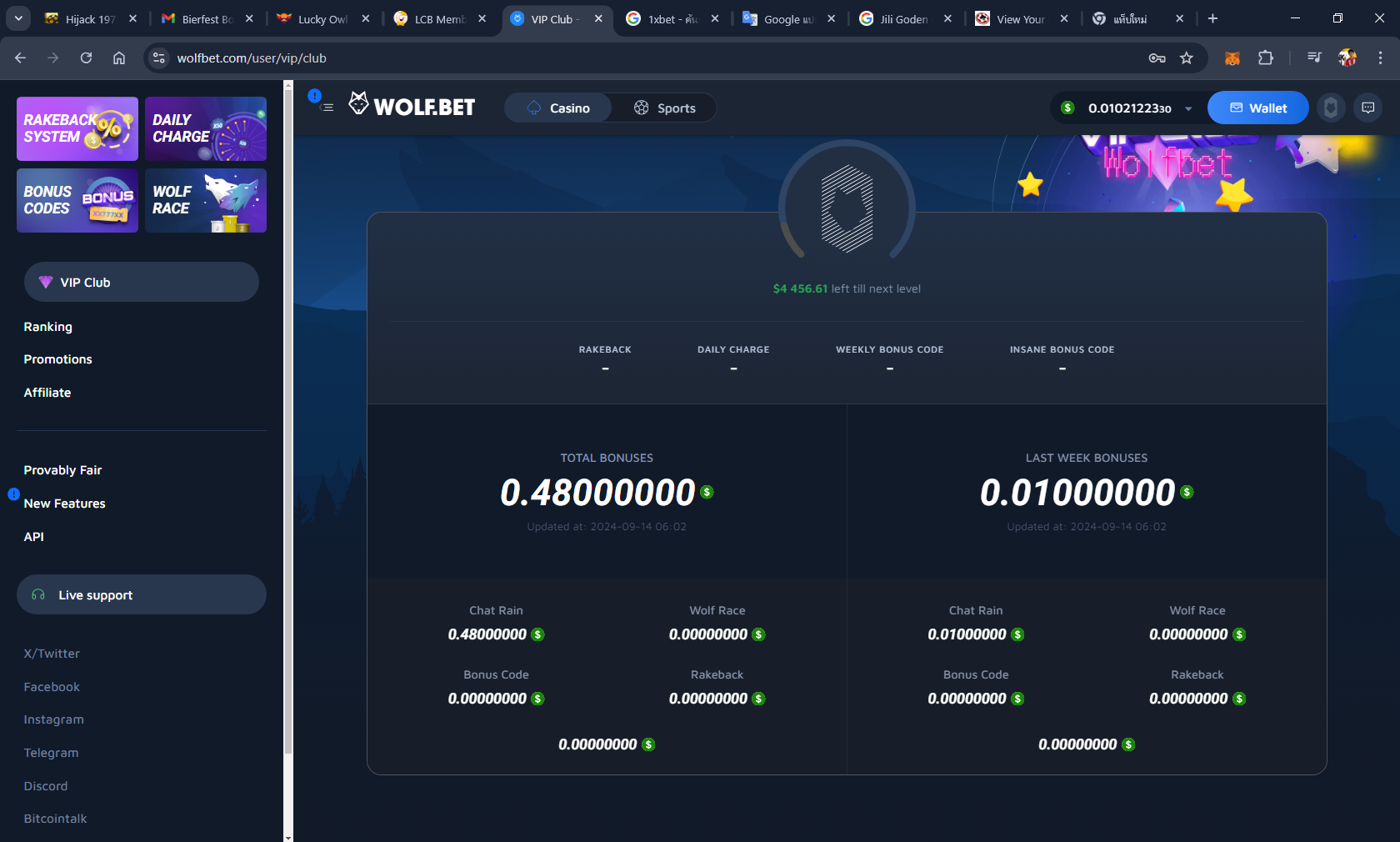Image resolution: width=1400 pixels, height=842 pixels.
Task: Open X/Twitter link
Action: tap(52, 654)
